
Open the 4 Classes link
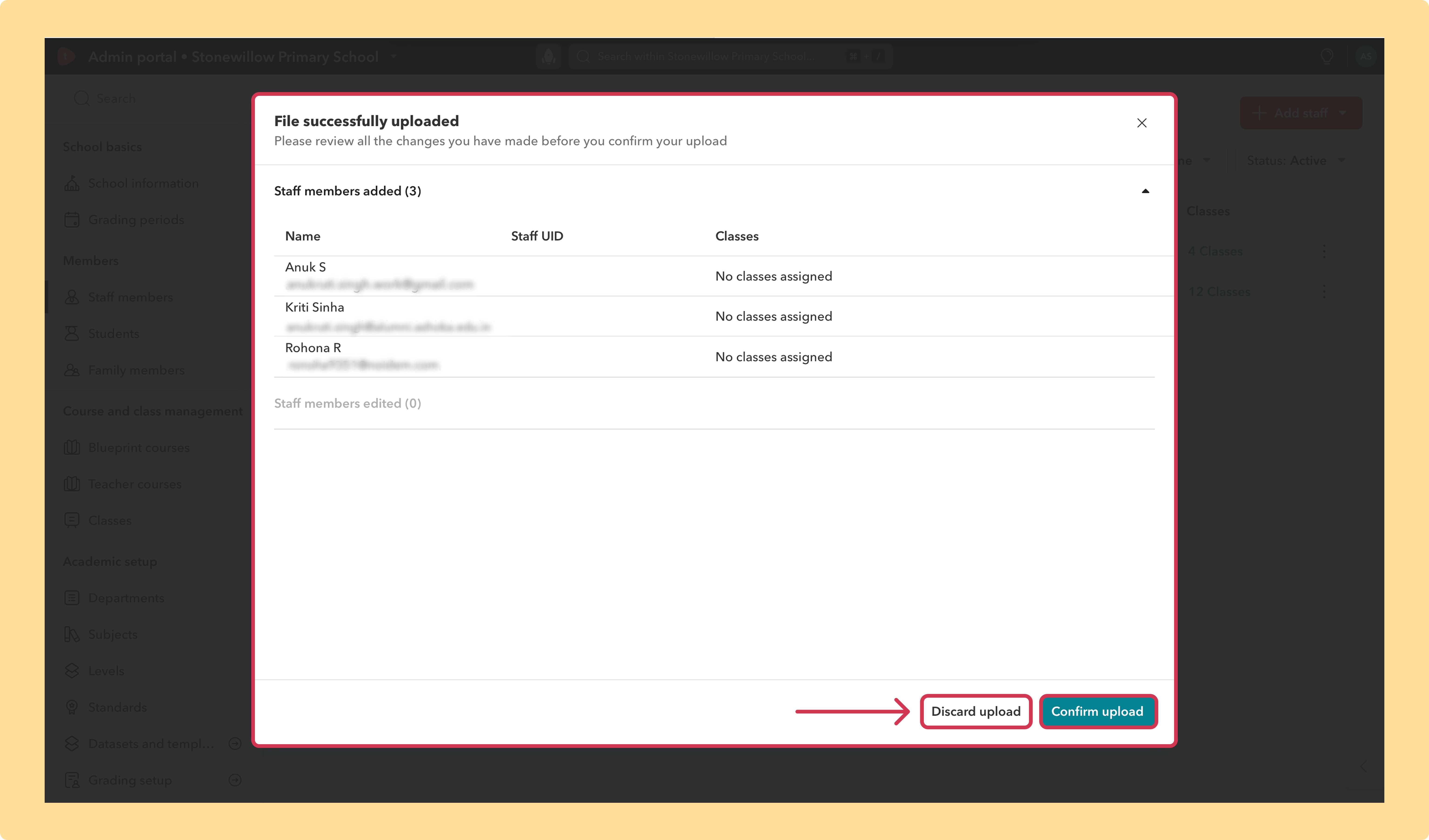pyautogui.click(x=1215, y=251)
